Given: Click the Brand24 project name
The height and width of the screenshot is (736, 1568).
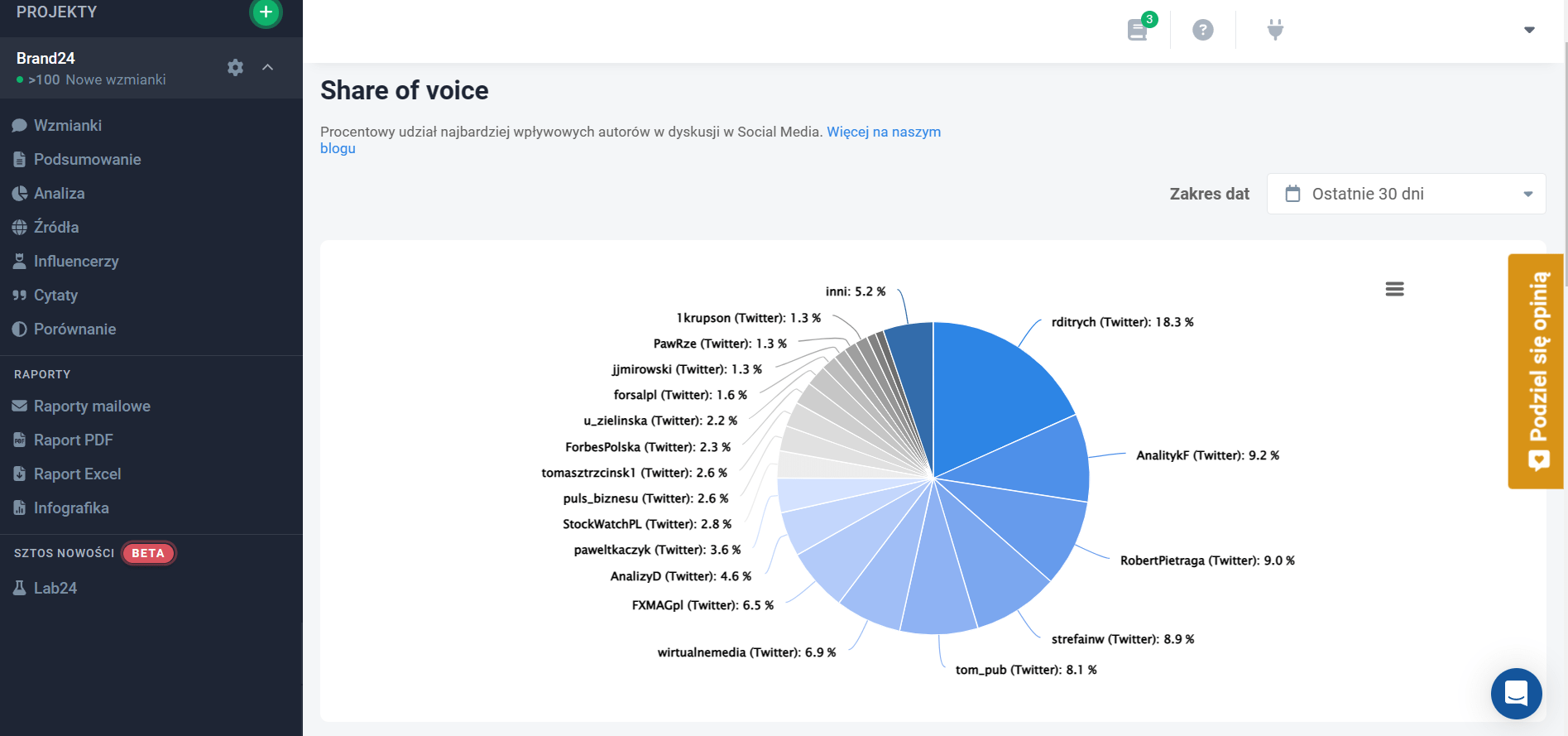Looking at the screenshot, I should tap(46, 58).
